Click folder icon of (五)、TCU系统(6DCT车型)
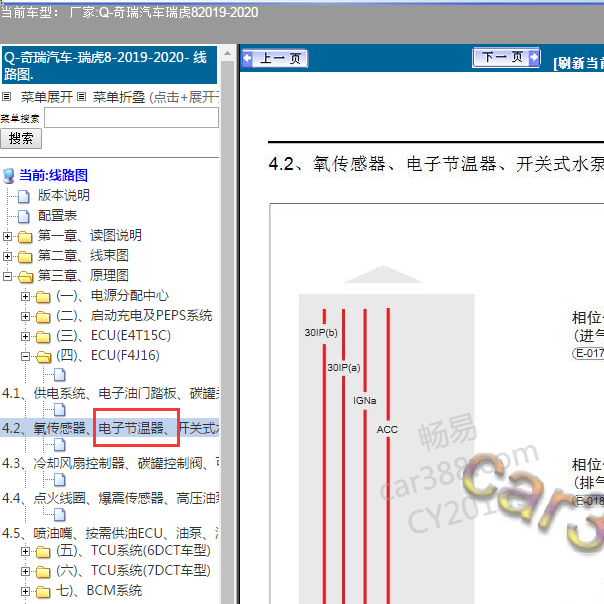The width and height of the screenshot is (604, 604). 43,552
